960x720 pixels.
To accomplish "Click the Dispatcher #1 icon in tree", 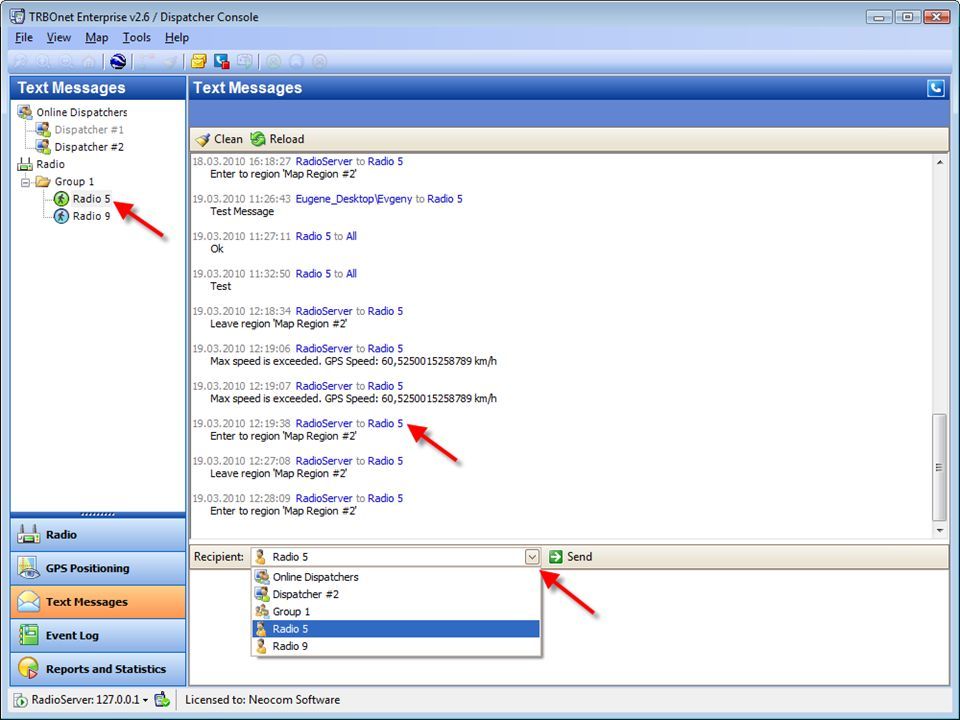I will 42,129.
